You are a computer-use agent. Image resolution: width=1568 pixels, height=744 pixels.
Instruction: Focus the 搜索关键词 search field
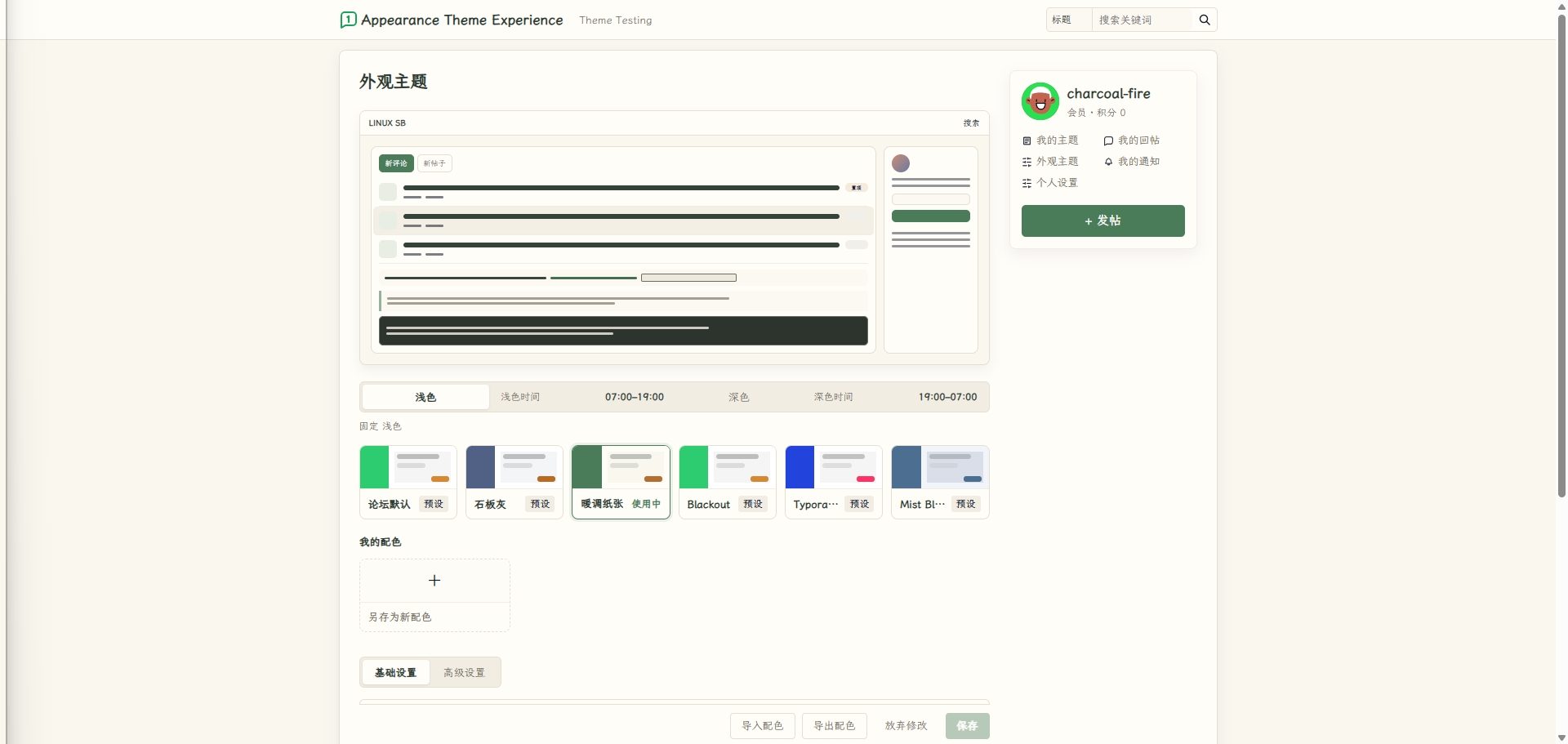[1143, 20]
